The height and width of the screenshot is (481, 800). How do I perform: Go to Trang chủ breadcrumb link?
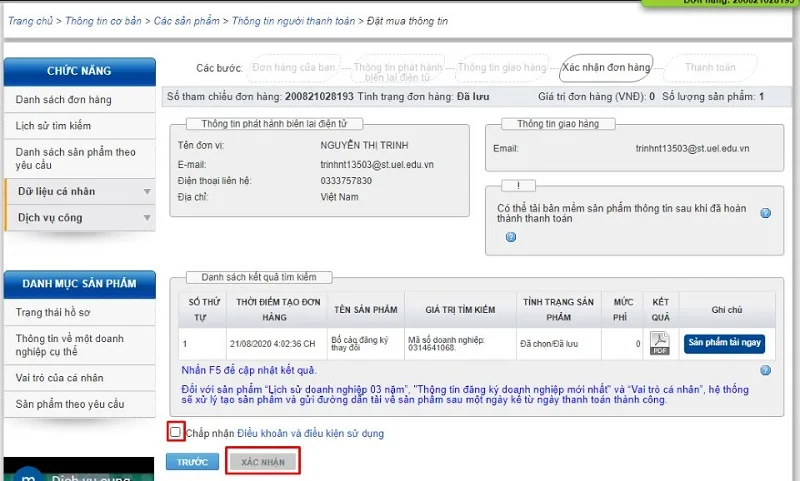(31, 21)
